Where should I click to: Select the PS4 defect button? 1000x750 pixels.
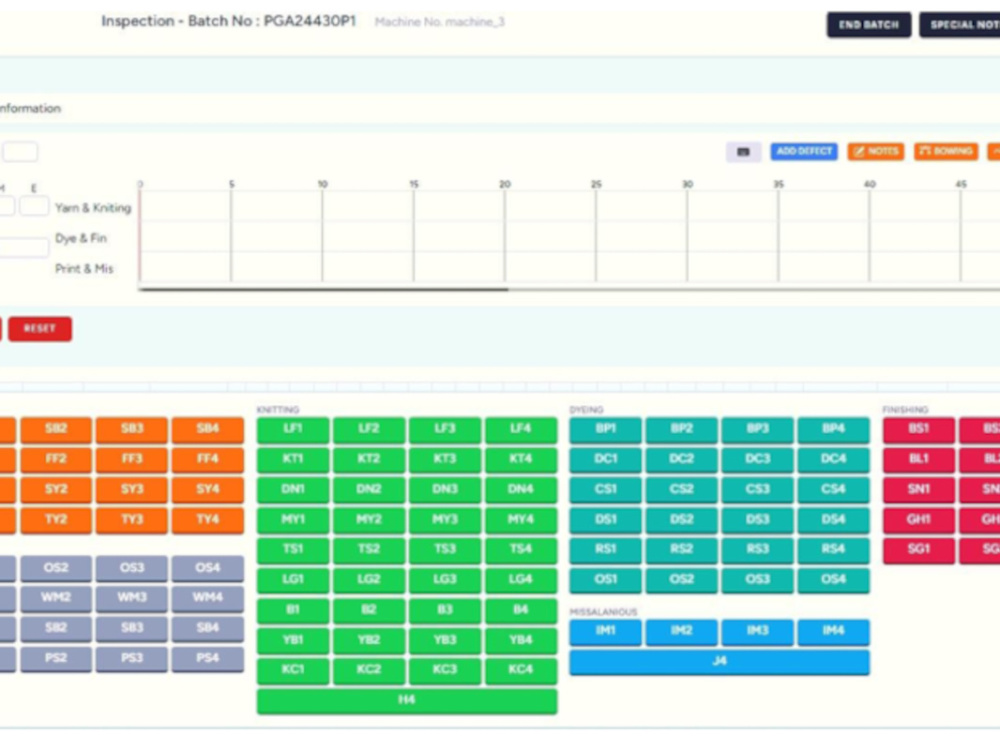[x=208, y=659]
